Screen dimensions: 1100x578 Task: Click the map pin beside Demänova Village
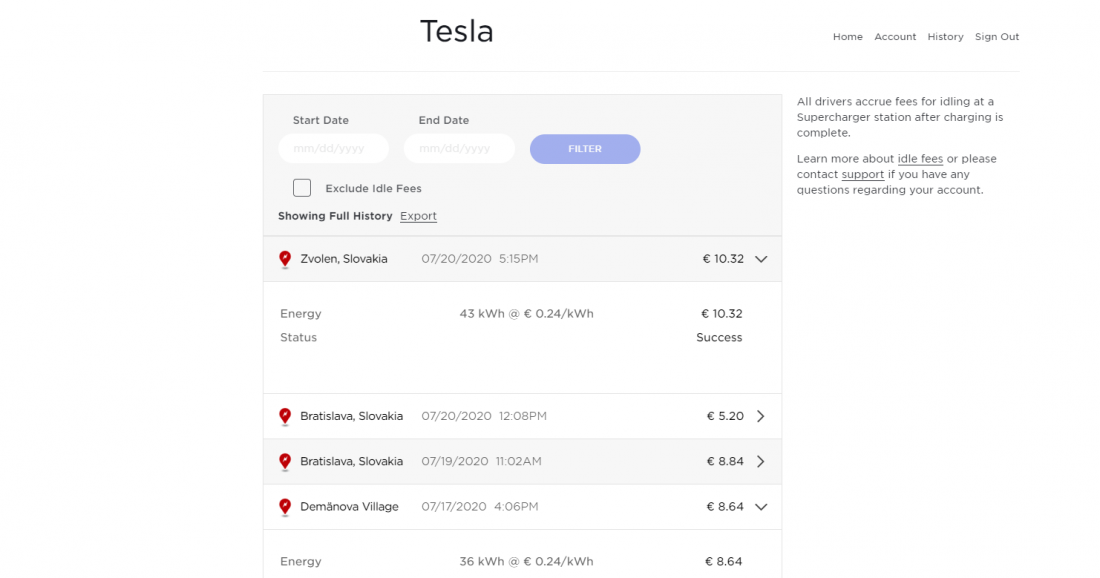(x=285, y=507)
